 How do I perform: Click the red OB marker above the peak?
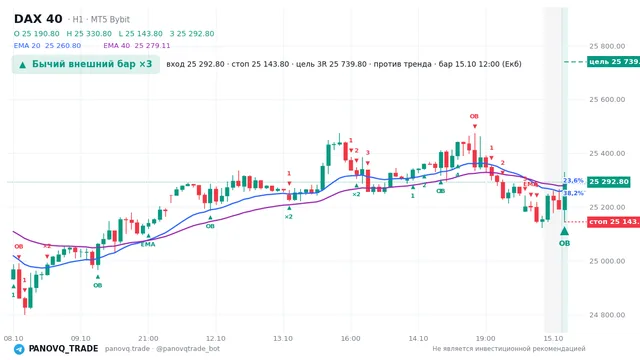pyautogui.click(x=474, y=116)
